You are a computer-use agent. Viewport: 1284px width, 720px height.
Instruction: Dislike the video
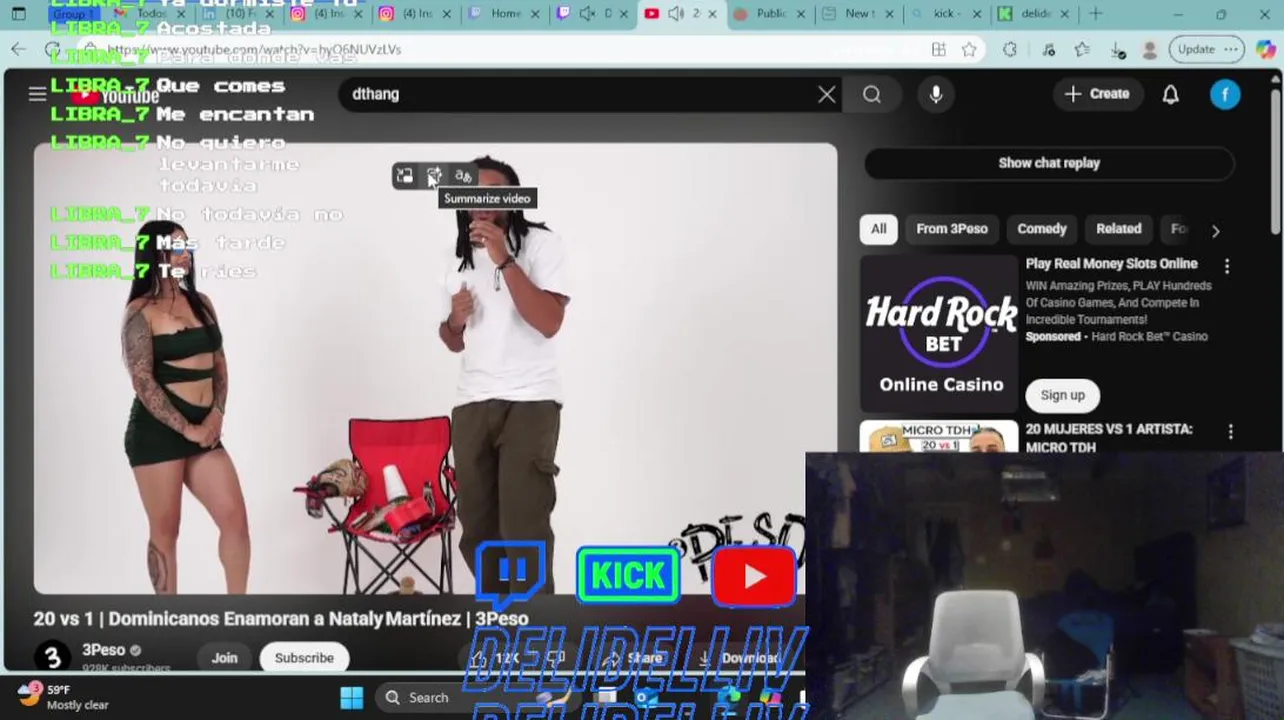(x=556, y=658)
